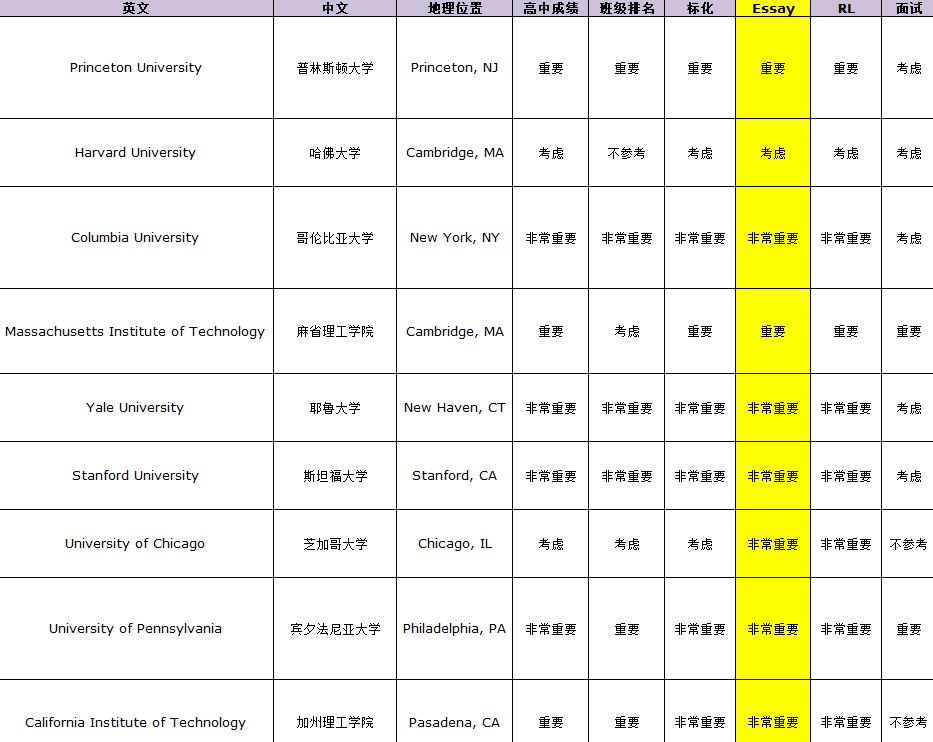
Task: Select the 麻省理工学院 cell
Action: click(335, 331)
